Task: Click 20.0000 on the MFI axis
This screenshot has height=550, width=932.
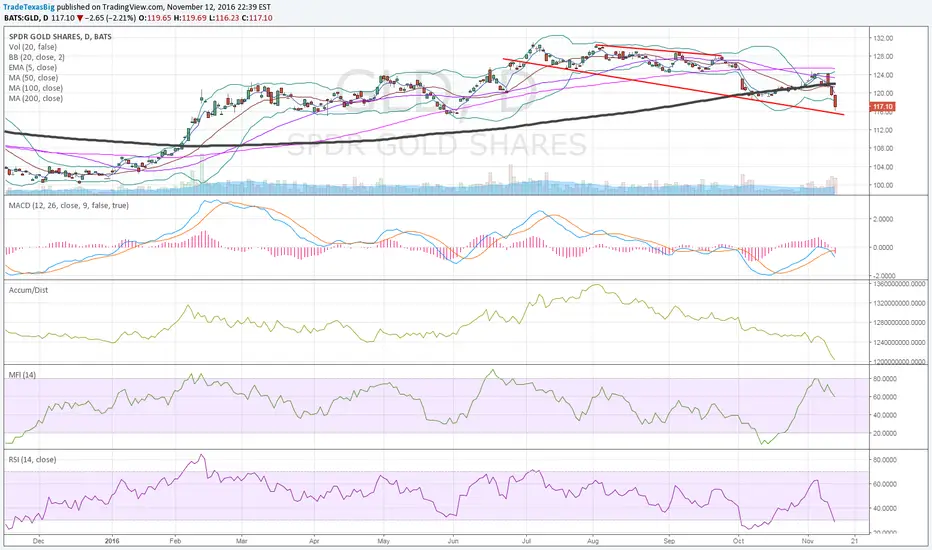Action: (884, 433)
